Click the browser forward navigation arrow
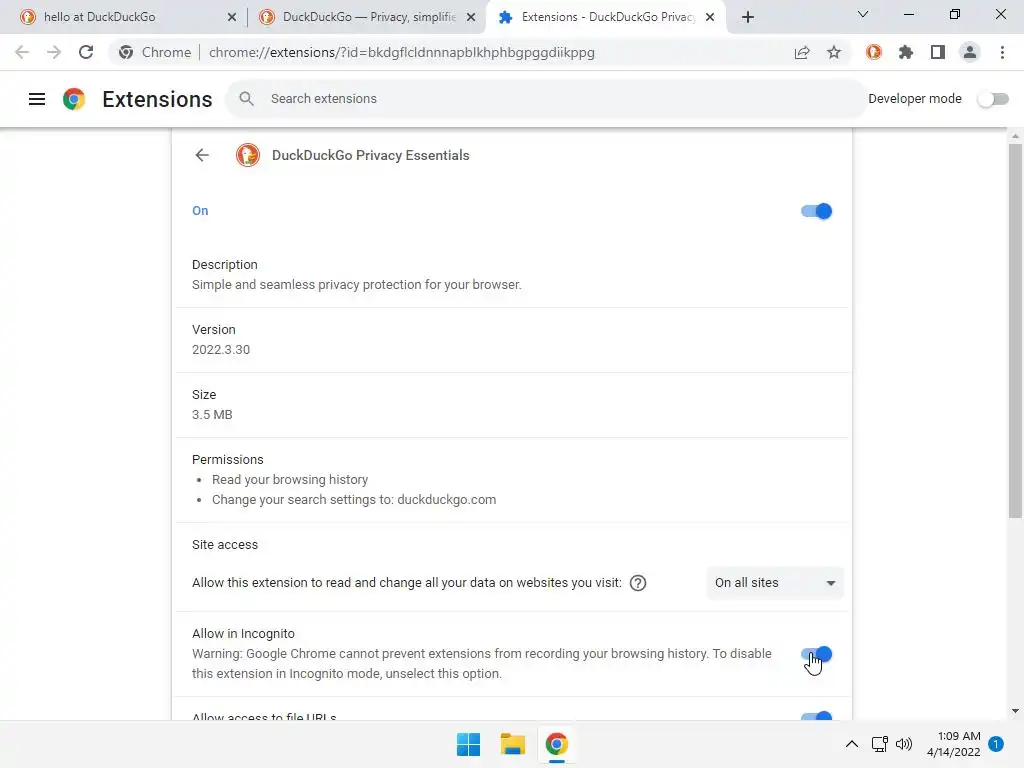This screenshot has width=1024, height=768. [54, 52]
